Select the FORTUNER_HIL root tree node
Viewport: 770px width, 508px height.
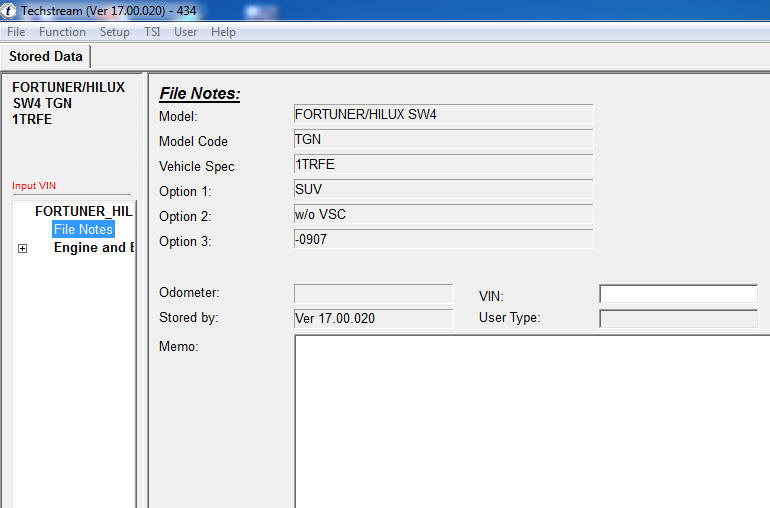click(83, 211)
